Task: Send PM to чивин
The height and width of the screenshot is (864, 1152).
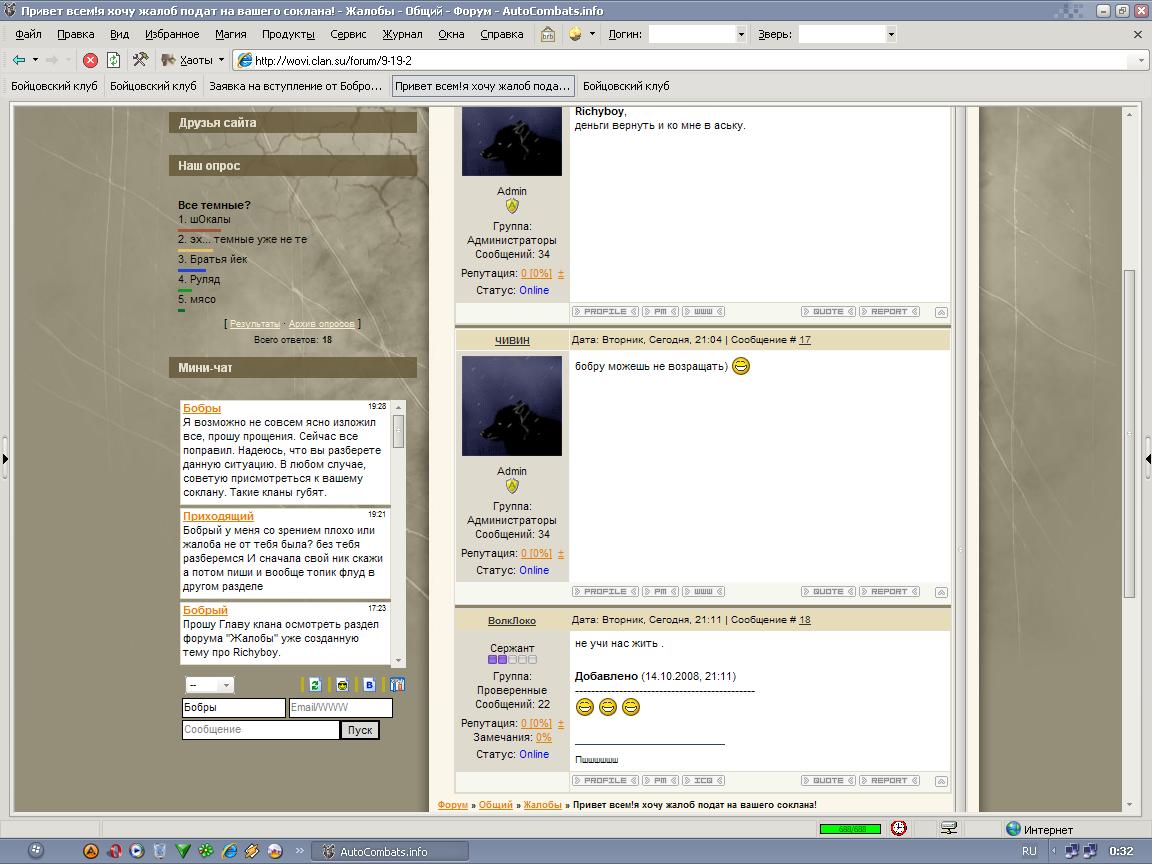Action: click(660, 591)
